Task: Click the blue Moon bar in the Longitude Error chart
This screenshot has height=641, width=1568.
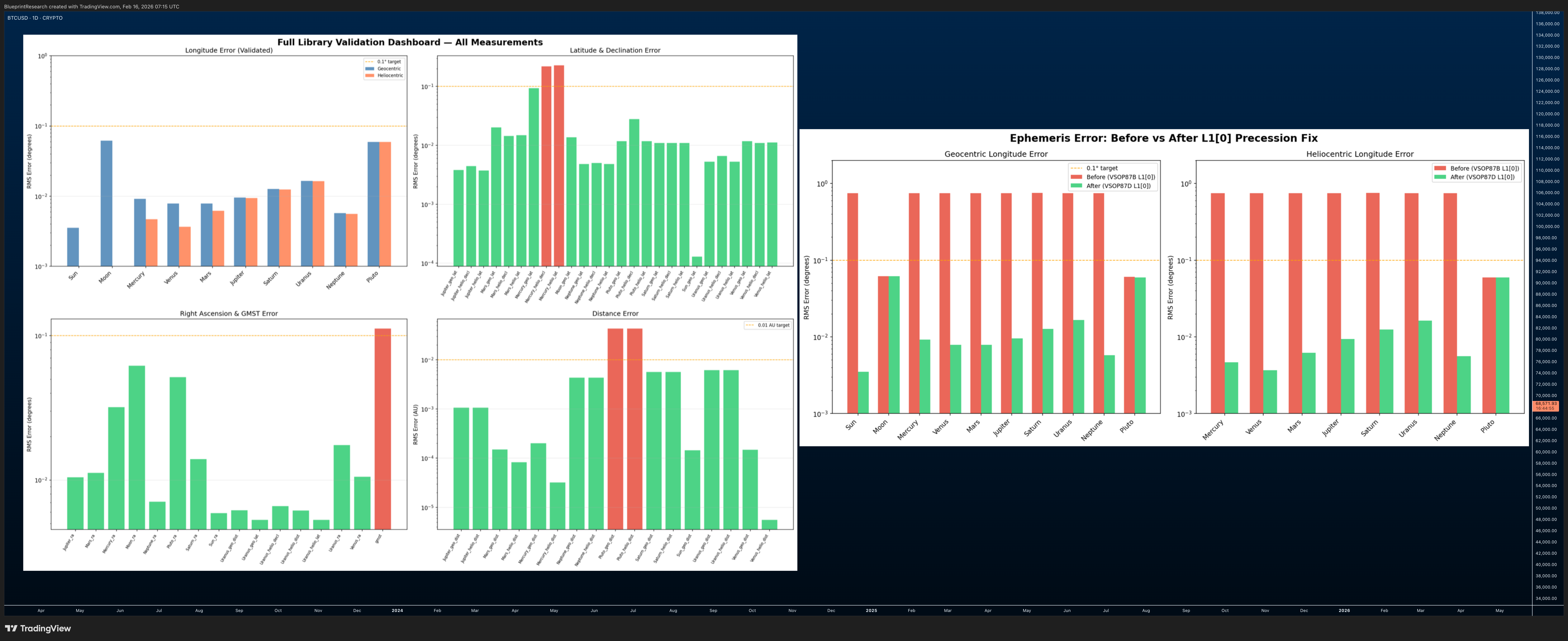Action: 106,203
